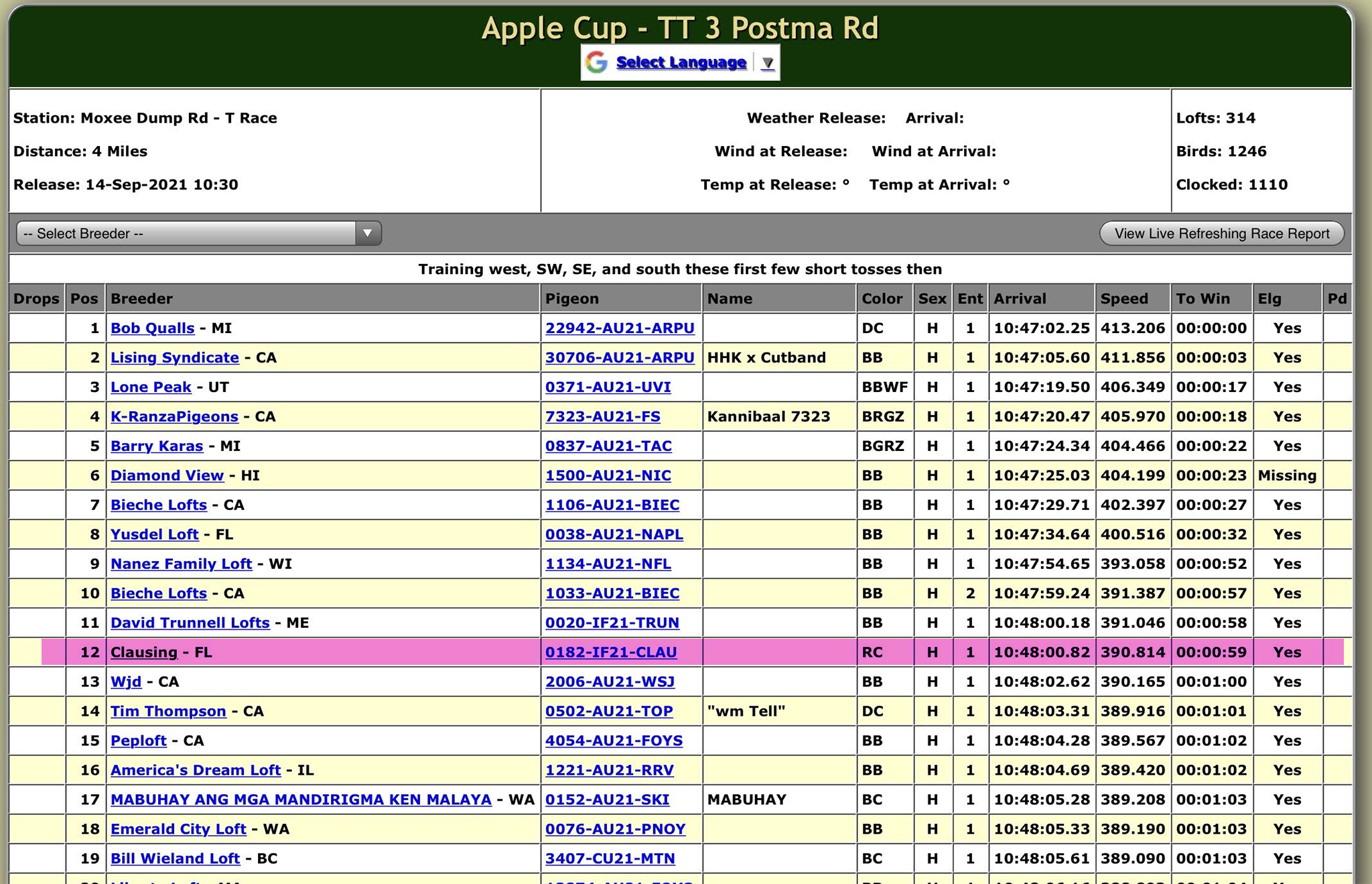Open pigeon 3407-CU21-MTN link
Image resolution: width=1372 pixels, height=884 pixels.
[x=610, y=859]
